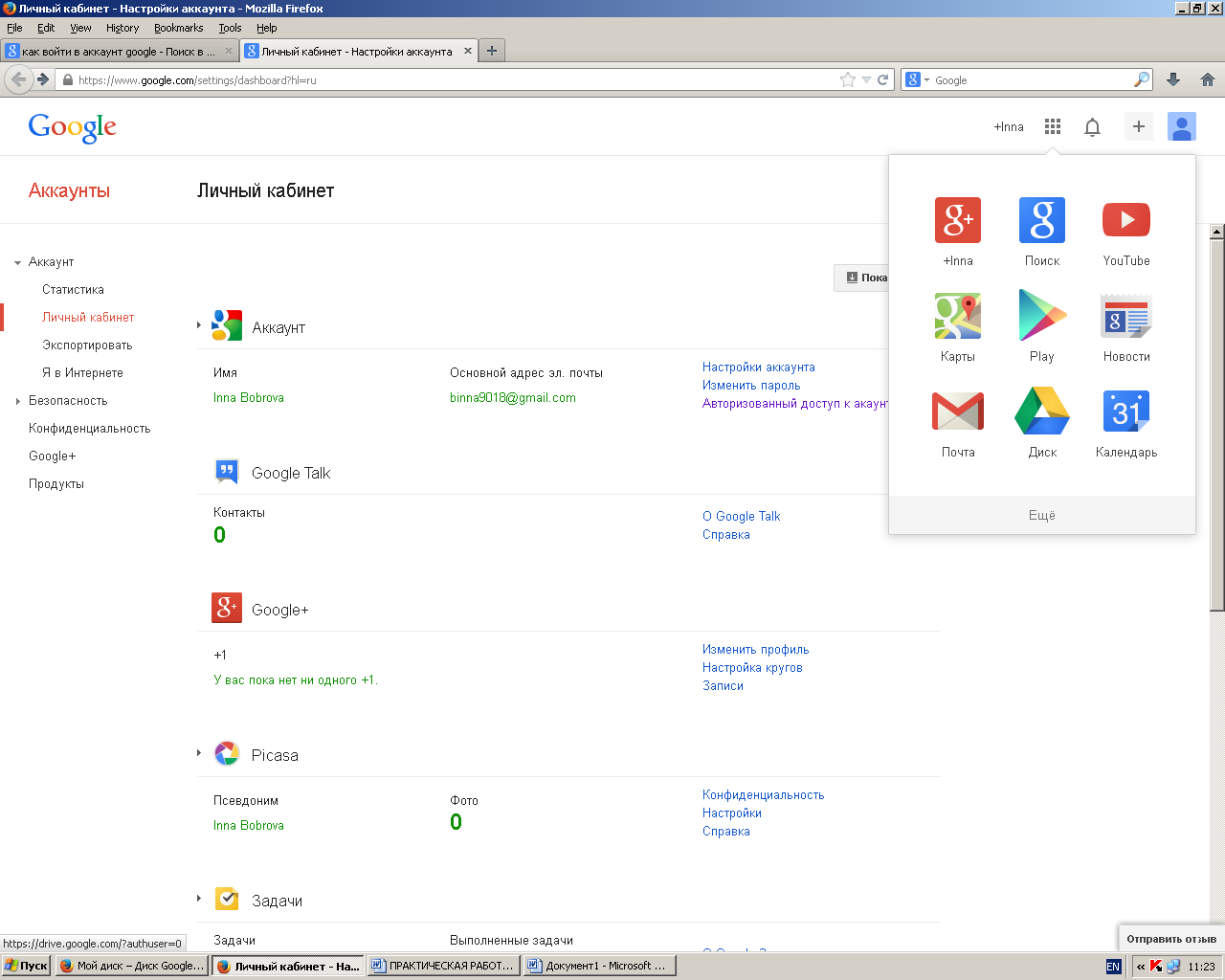Viewport: 1225px width, 980px height.
Task: Expand the Задачи dashboard section arrow
Action: click(199, 899)
